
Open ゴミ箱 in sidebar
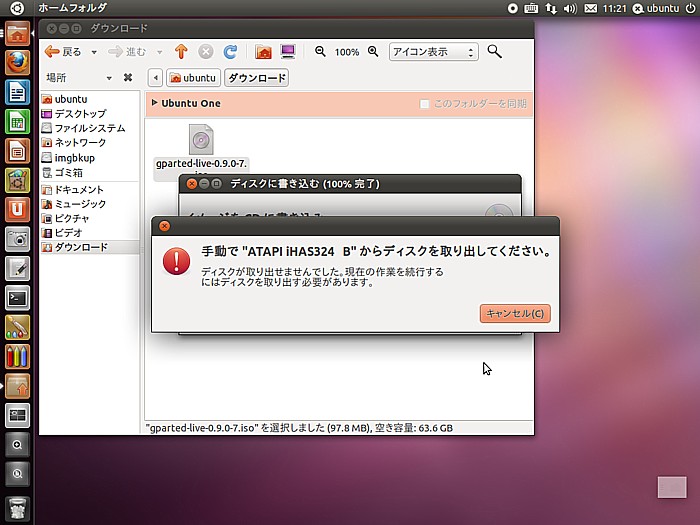click(89, 172)
